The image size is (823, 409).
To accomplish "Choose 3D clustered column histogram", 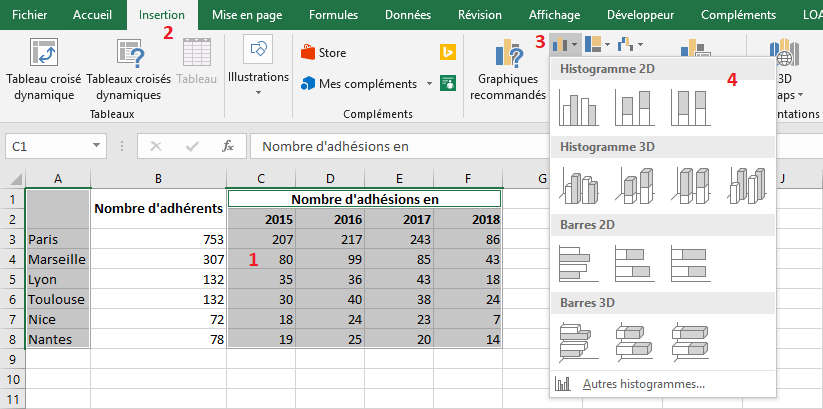I will pos(578,186).
